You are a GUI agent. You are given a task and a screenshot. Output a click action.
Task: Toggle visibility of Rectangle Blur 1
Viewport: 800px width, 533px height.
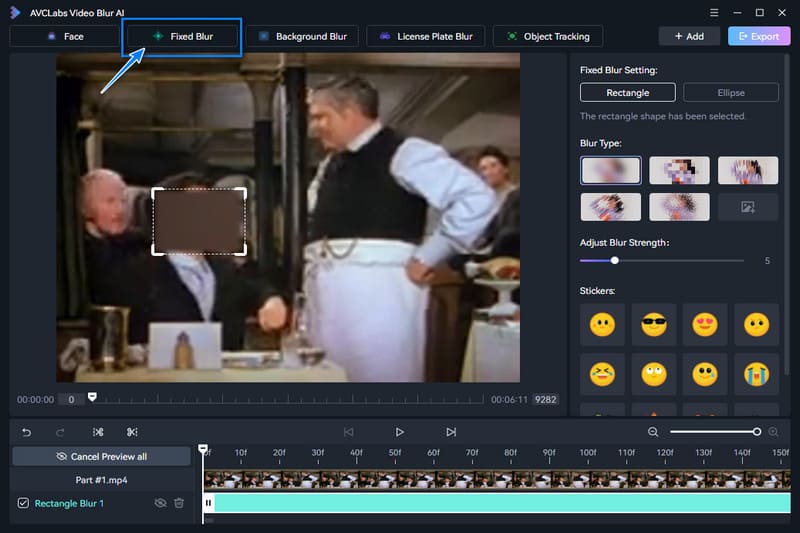pyautogui.click(x=160, y=503)
